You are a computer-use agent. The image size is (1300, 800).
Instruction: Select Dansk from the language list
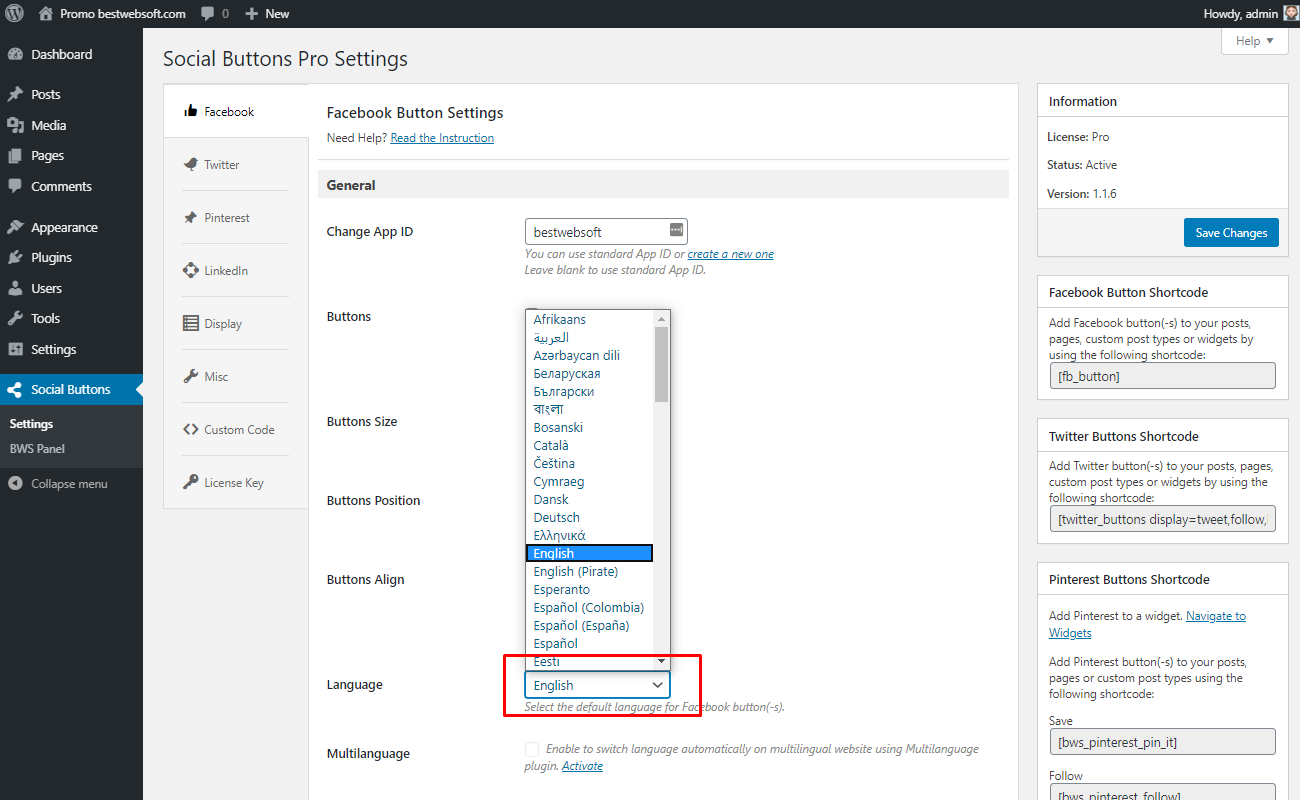coord(590,500)
